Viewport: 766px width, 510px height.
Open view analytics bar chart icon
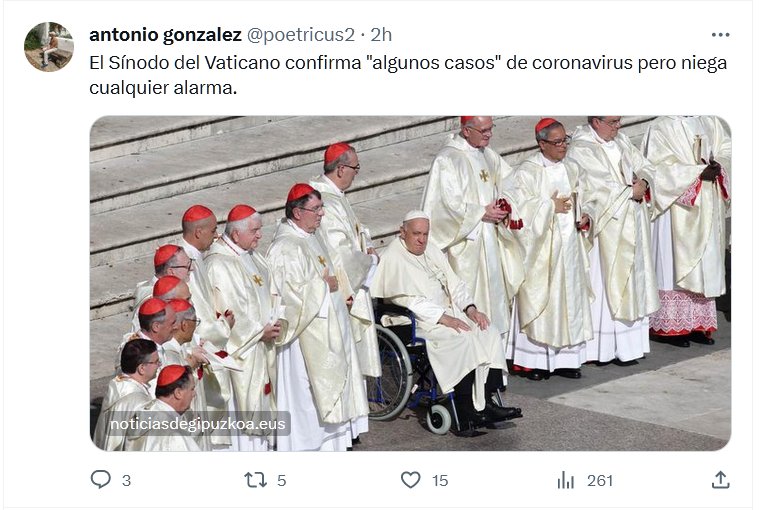(565, 480)
